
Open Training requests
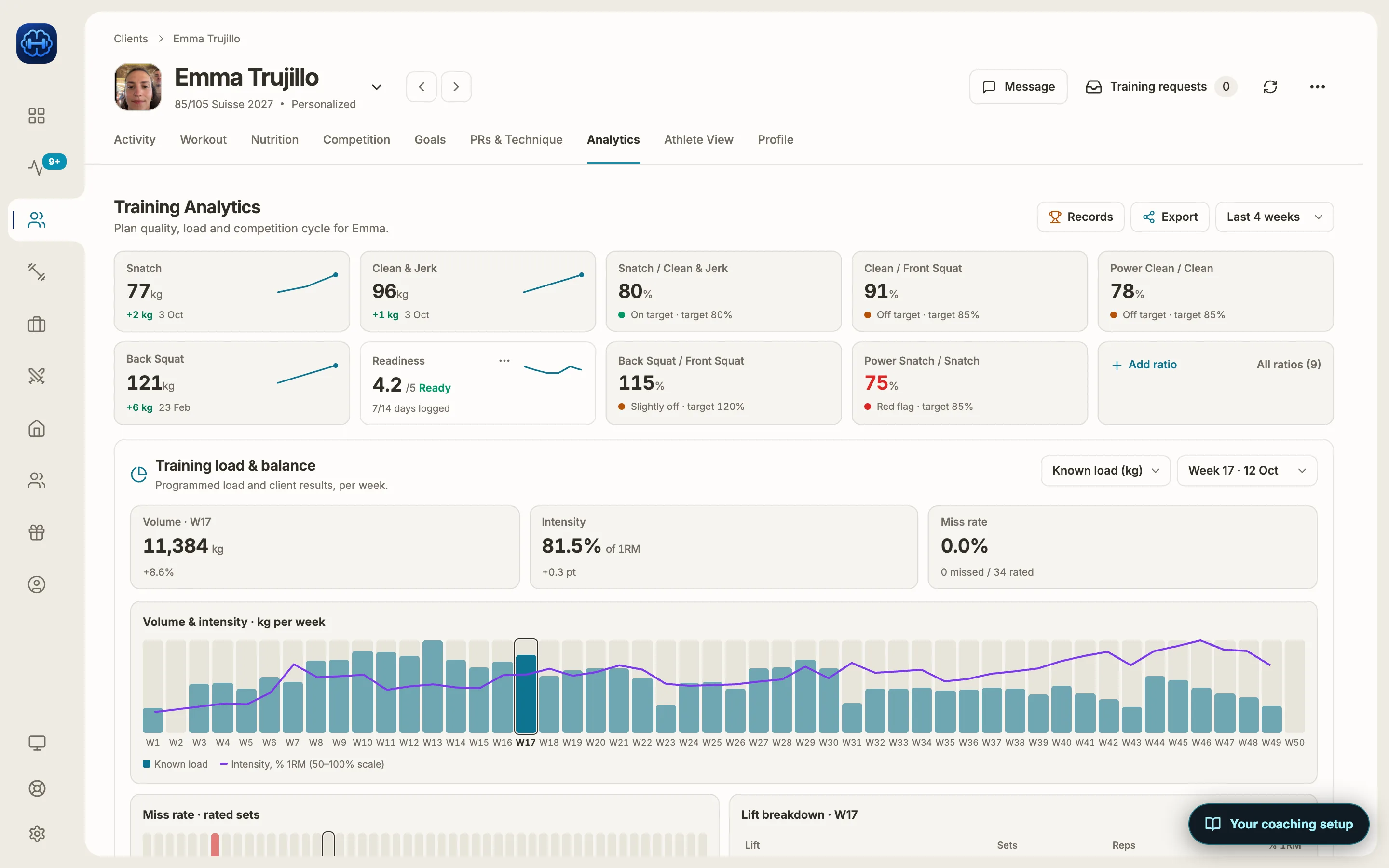click(x=1161, y=87)
